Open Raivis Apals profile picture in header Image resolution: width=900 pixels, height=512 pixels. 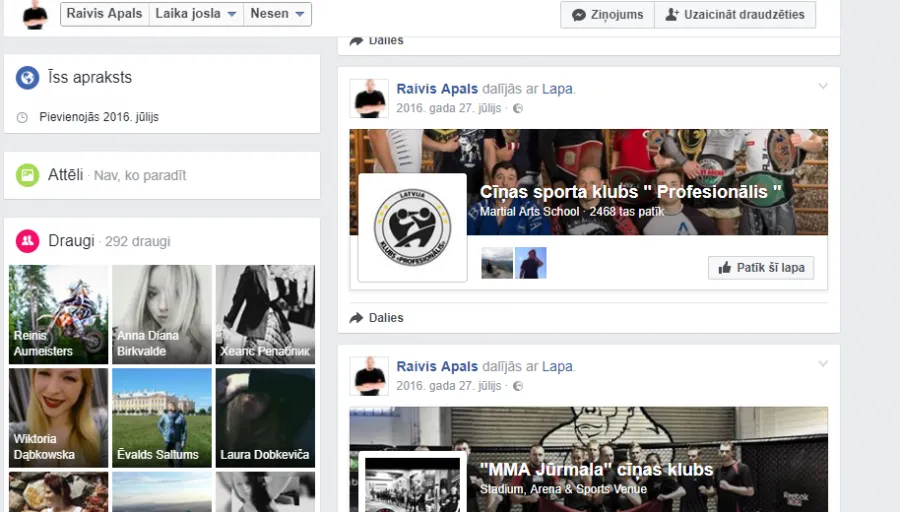[x=35, y=14]
